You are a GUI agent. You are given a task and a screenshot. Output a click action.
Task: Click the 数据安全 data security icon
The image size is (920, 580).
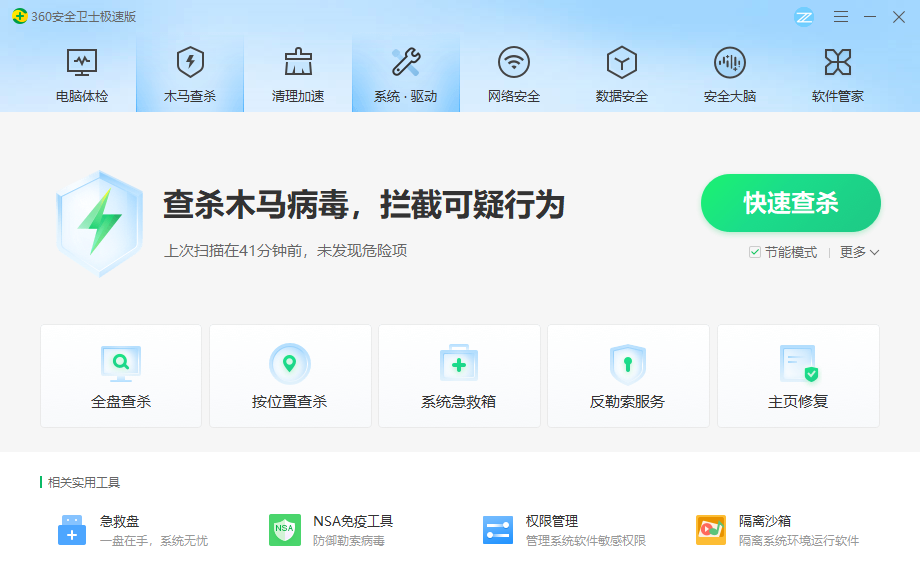621,72
